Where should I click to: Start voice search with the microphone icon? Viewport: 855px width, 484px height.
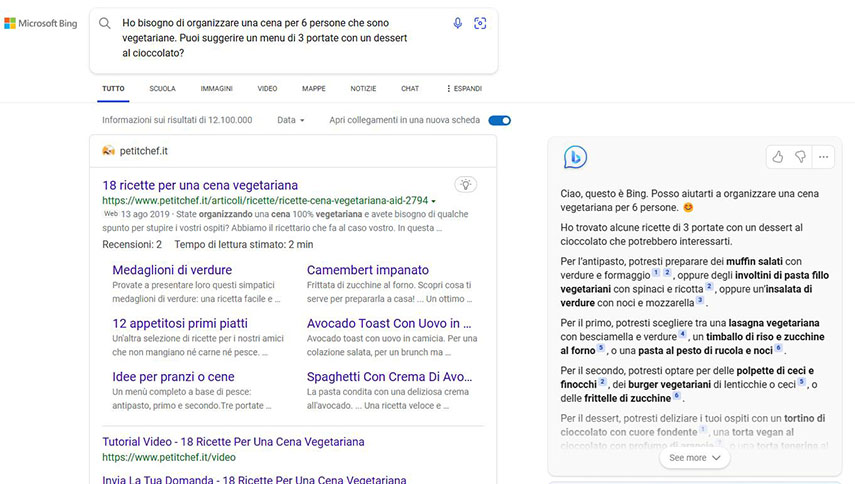click(x=457, y=23)
